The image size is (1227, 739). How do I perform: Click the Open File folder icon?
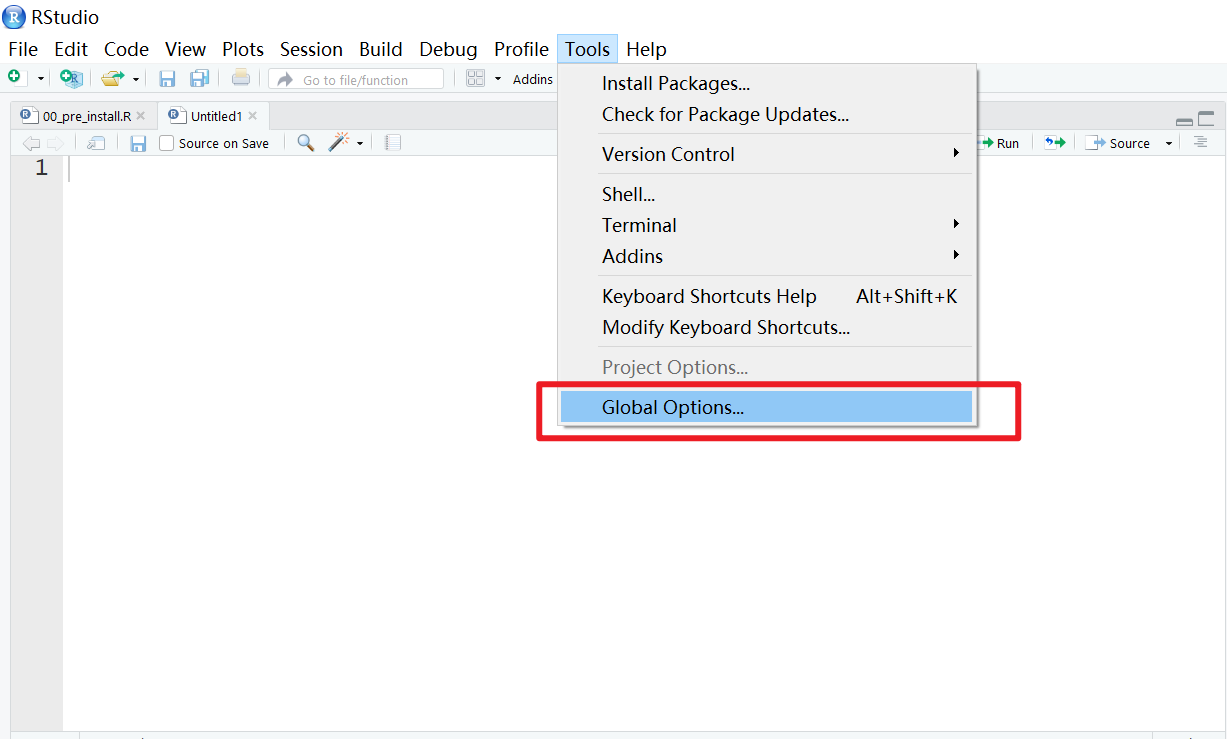click(x=112, y=78)
